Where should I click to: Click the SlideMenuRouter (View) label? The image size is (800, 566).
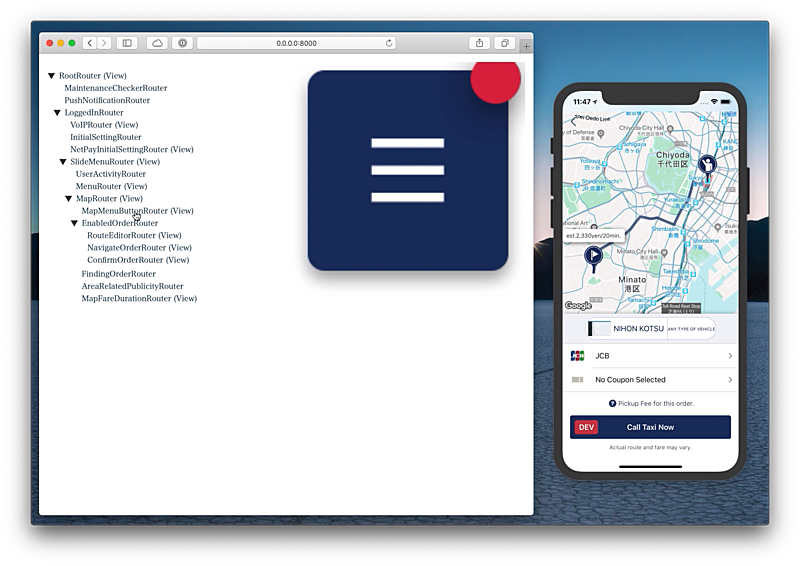coord(115,161)
